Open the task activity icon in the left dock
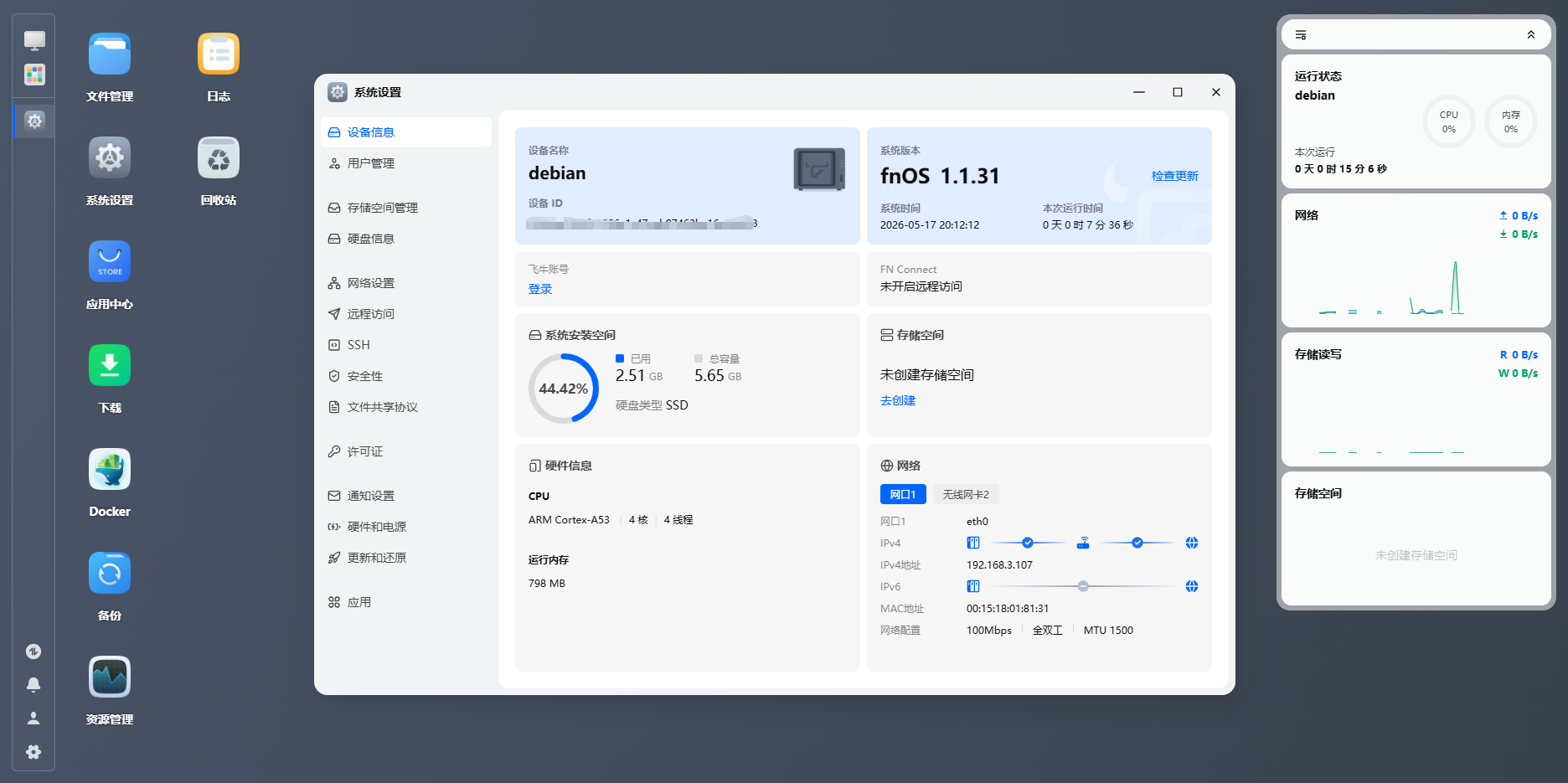 tap(34, 652)
